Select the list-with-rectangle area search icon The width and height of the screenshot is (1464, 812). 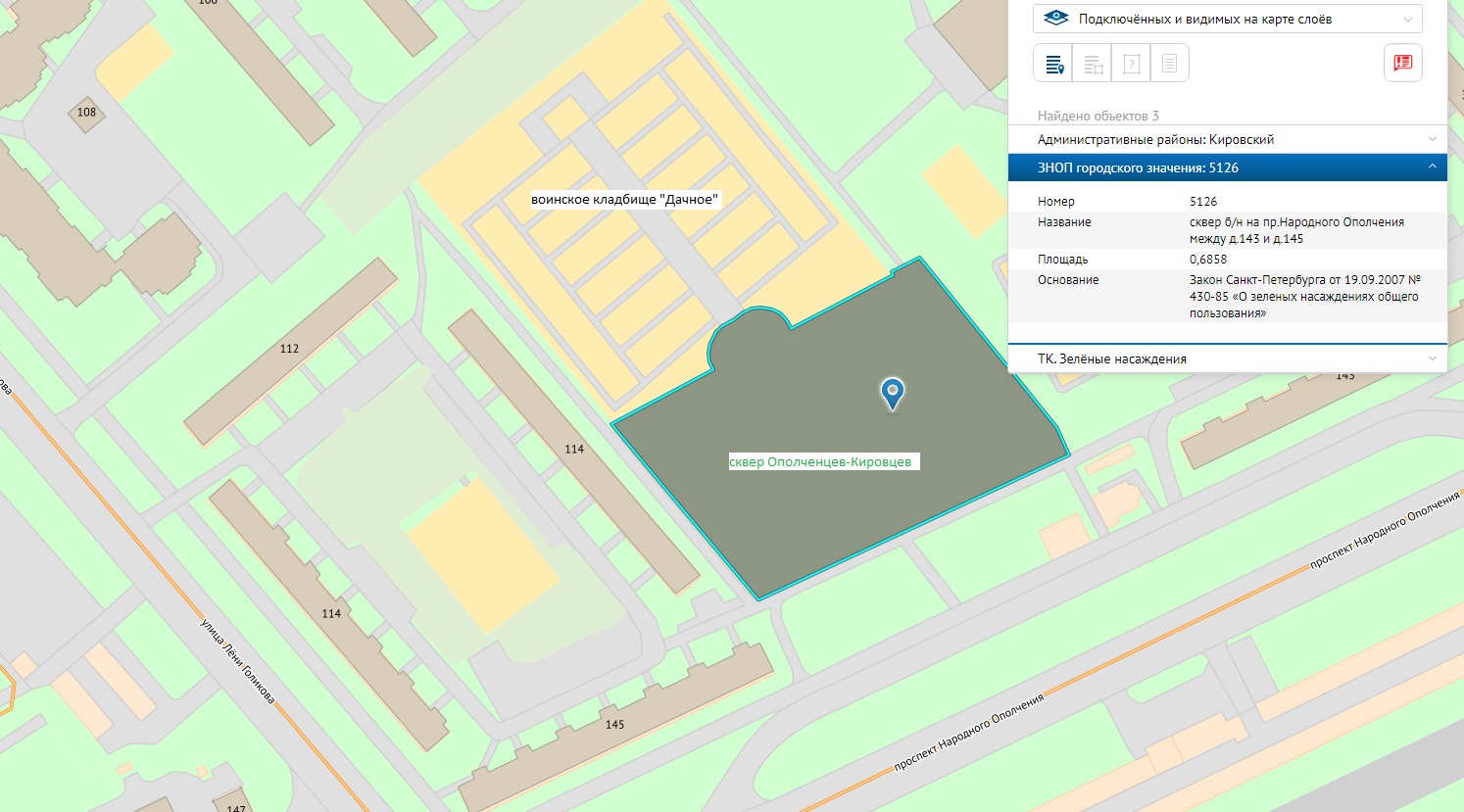(1092, 65)
